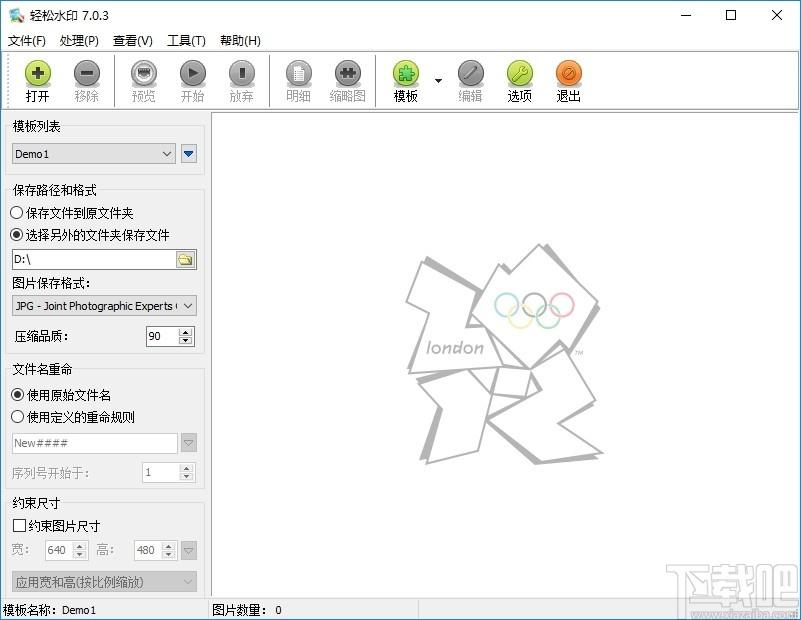This screenshot has width=801, height=620.
Task: Increase the 高 height value
Action: [x=169, y=546]
